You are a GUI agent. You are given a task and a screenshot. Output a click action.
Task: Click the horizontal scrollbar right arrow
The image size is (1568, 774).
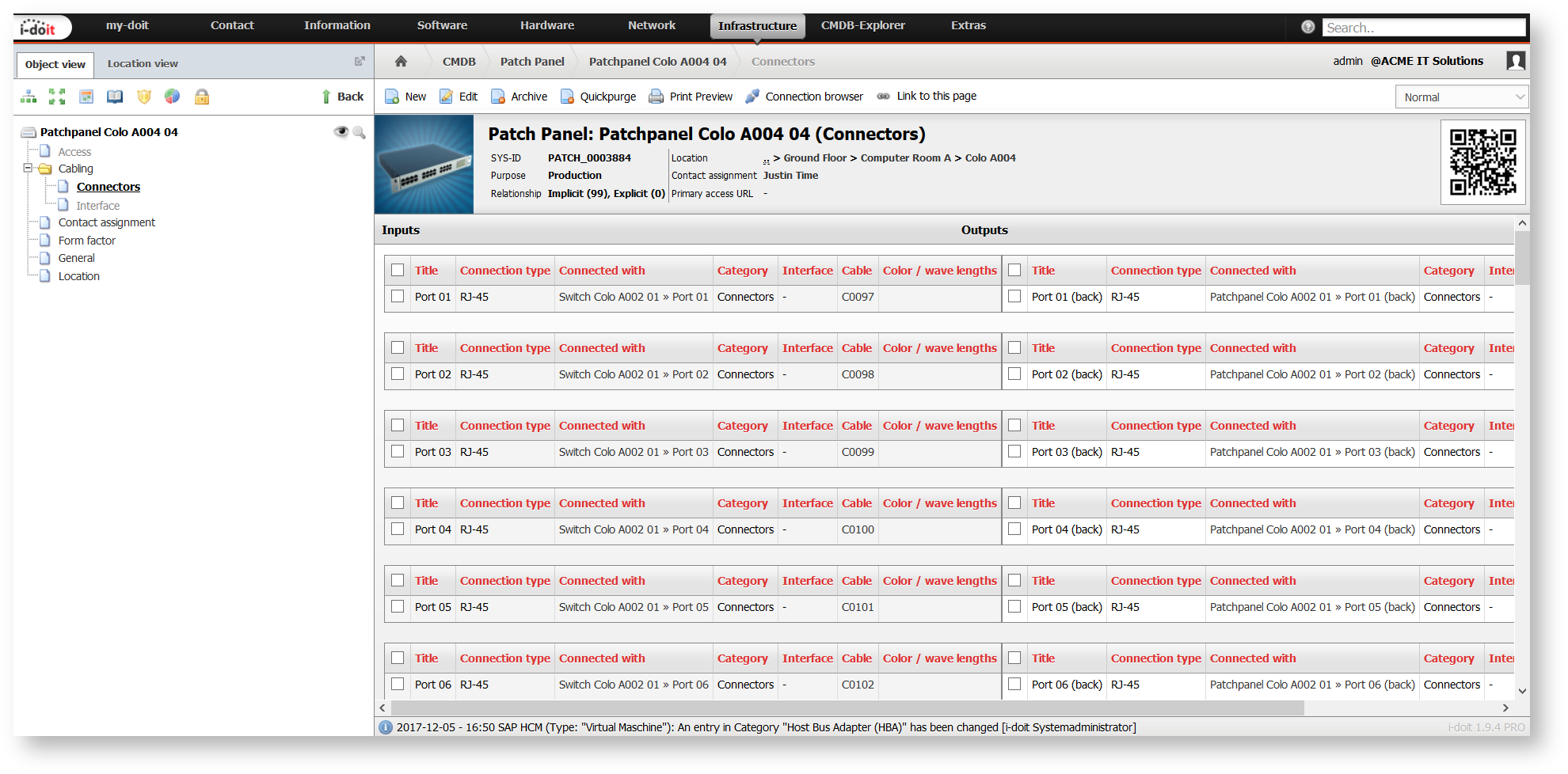tap(1505, 708)
